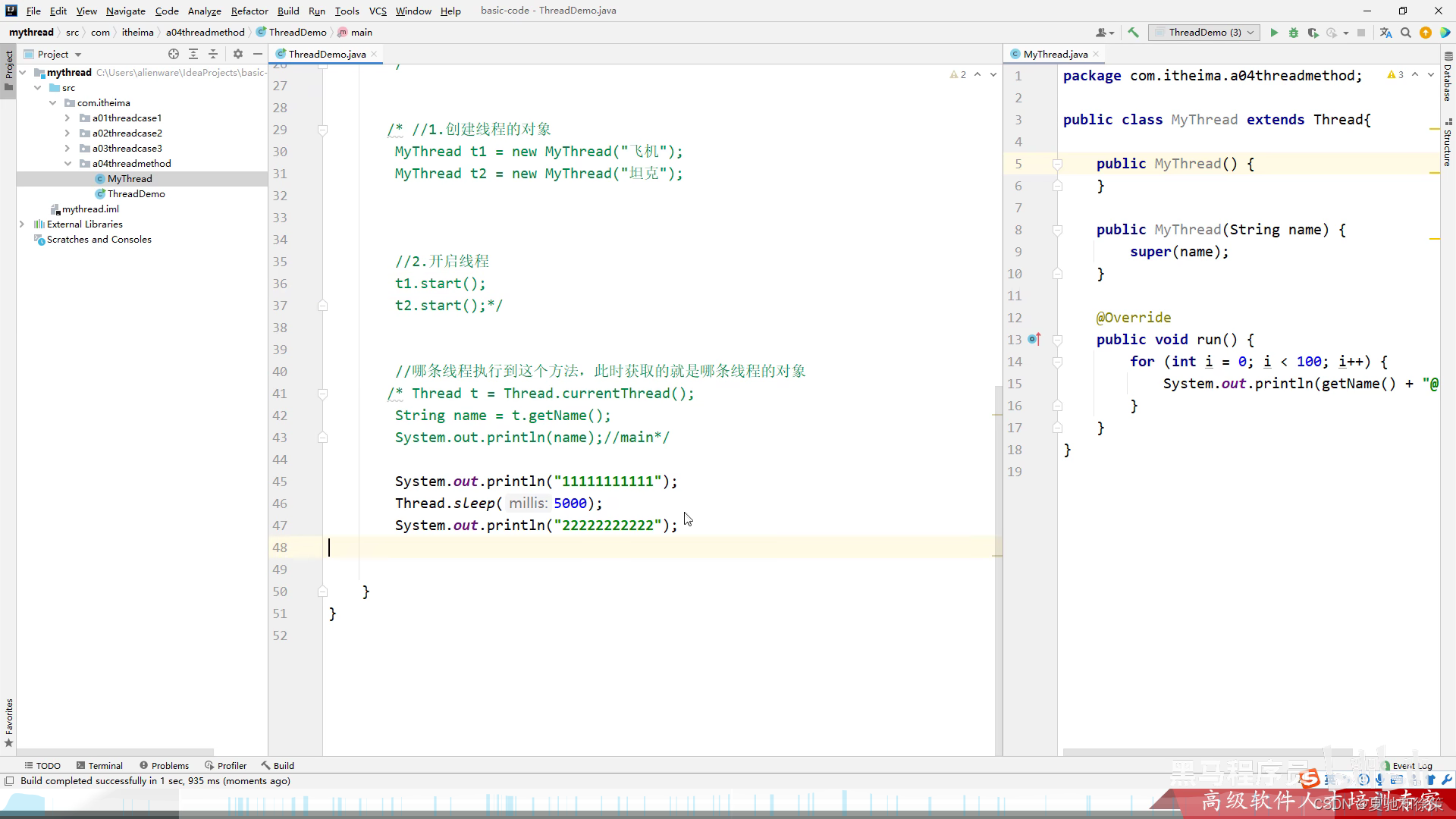Open the Refactor menu
The image size is (1456, 819).
coord(249,11)
